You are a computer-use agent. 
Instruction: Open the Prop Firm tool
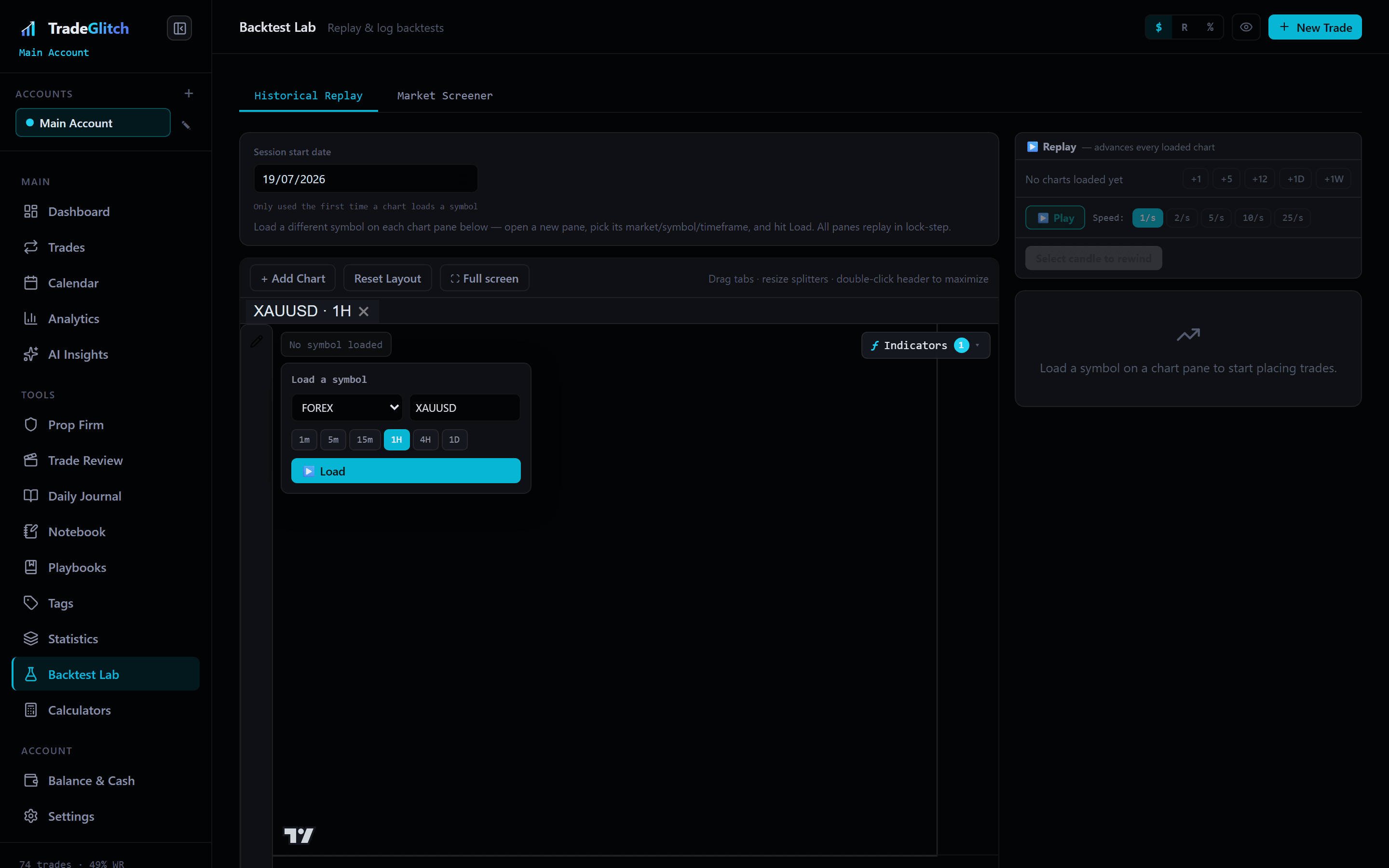tap(106, 425)
